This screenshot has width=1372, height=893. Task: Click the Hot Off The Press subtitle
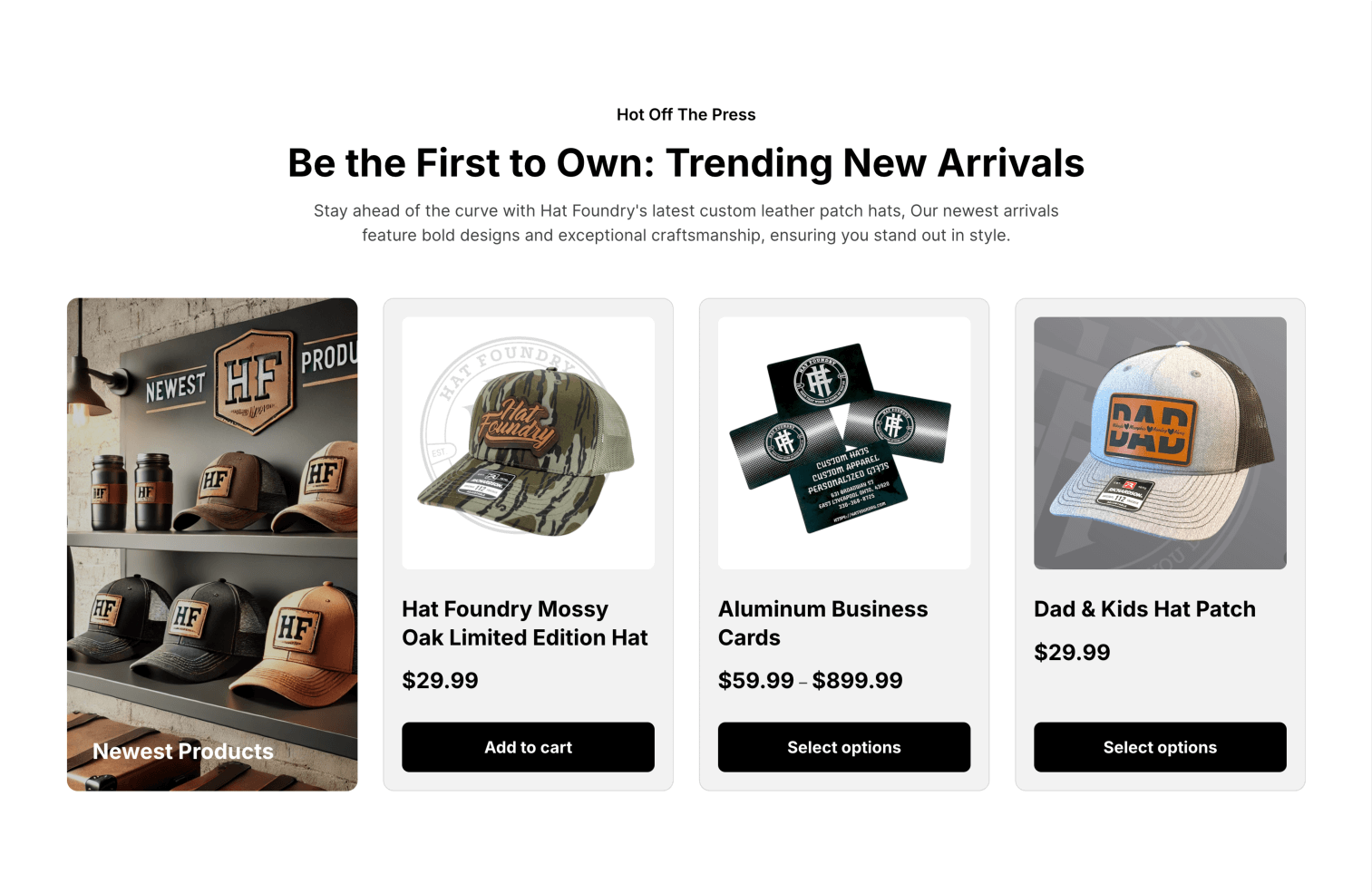[686, 115]
